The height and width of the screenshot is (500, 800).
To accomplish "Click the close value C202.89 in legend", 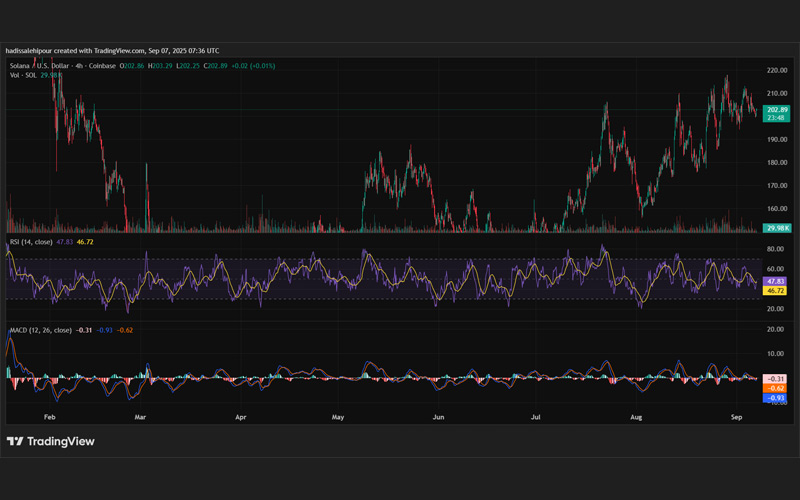I will 215,66.
